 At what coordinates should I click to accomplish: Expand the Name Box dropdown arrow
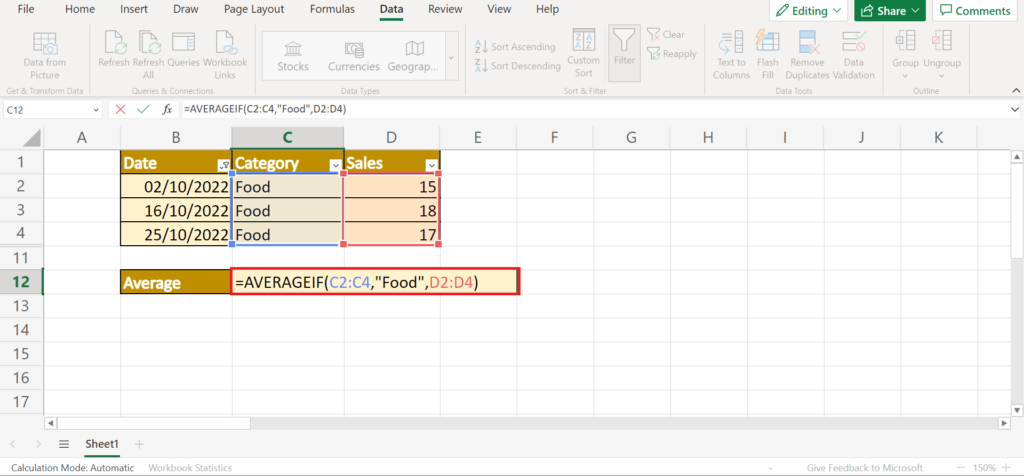click(96, 109)
